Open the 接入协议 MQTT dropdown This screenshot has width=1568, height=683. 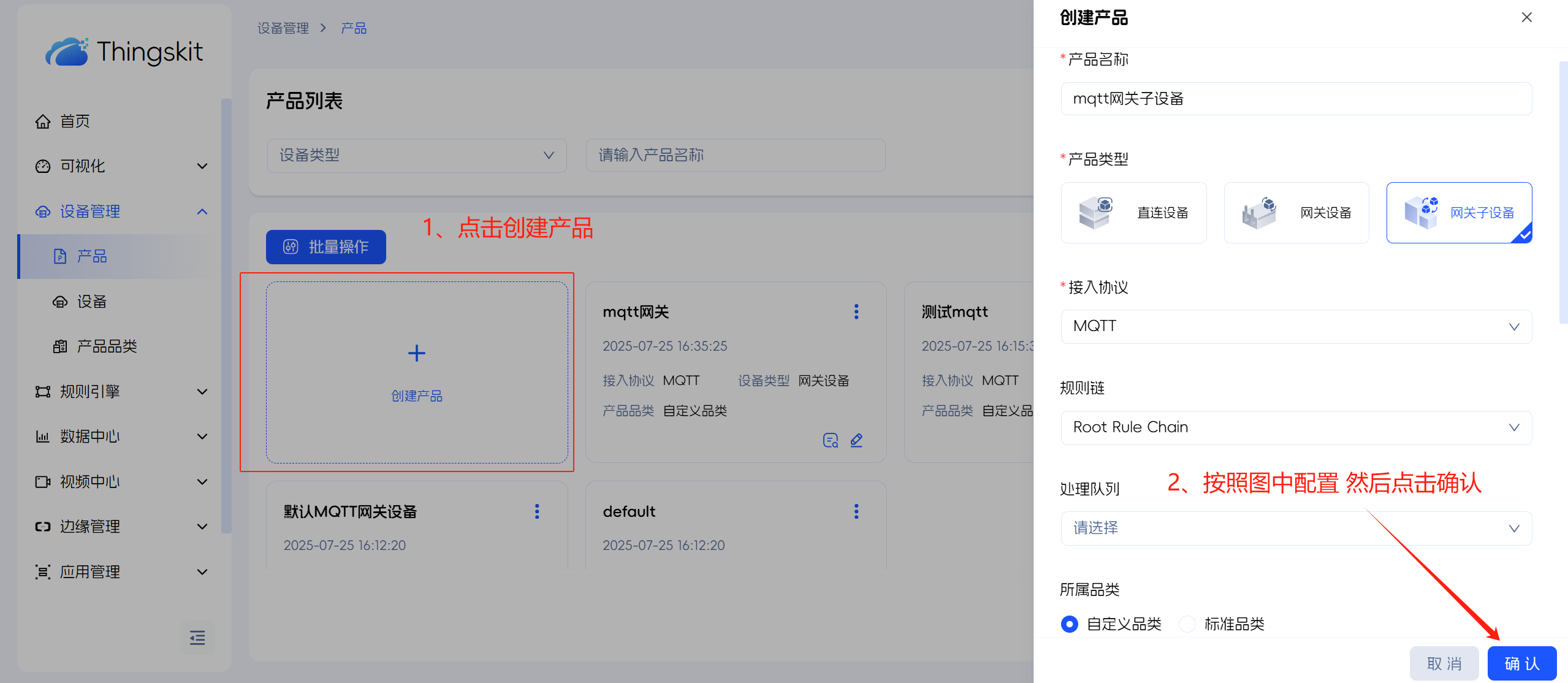pos(1296,326)
